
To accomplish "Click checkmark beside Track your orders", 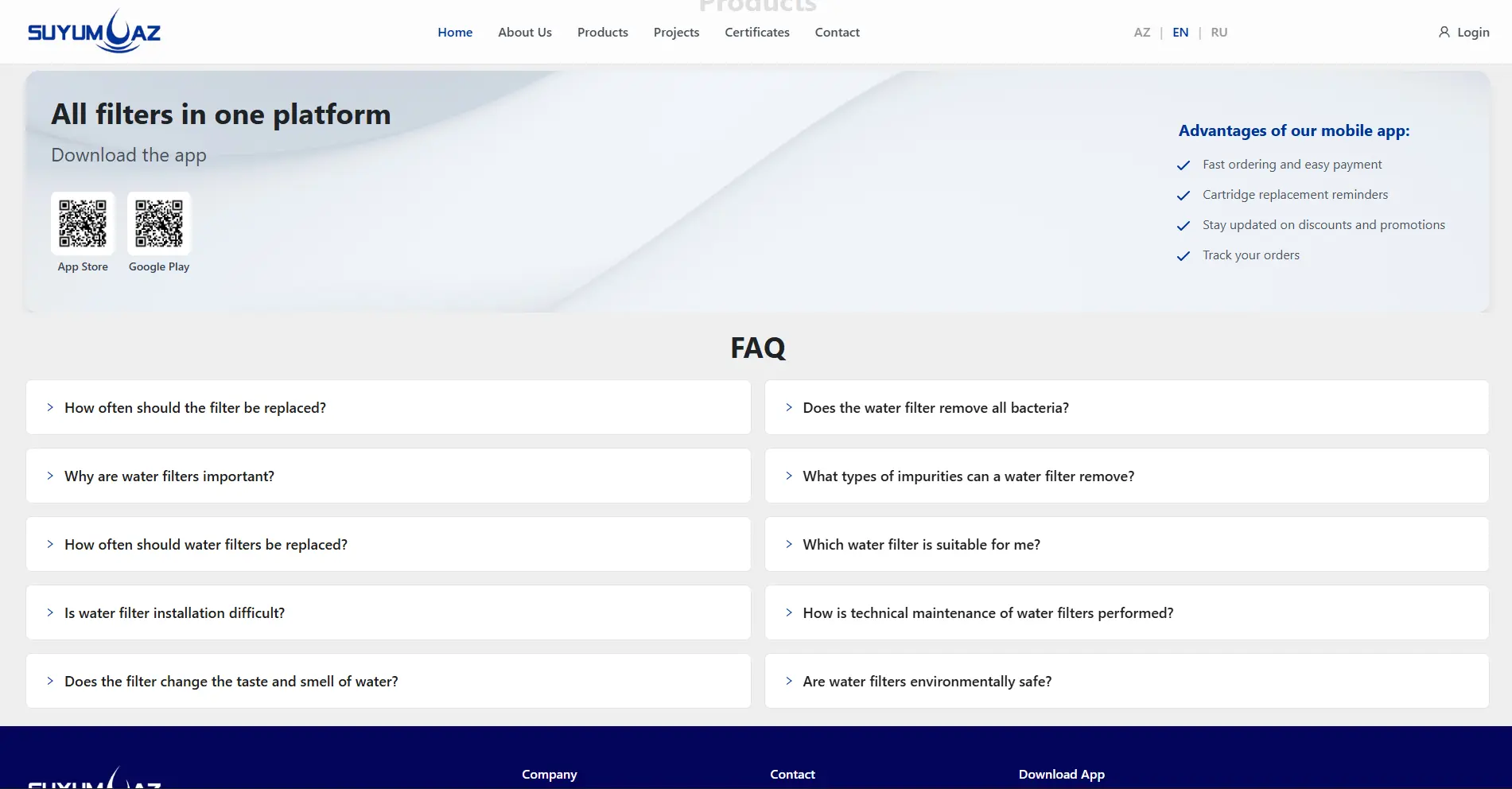I will pos(1184,256).
